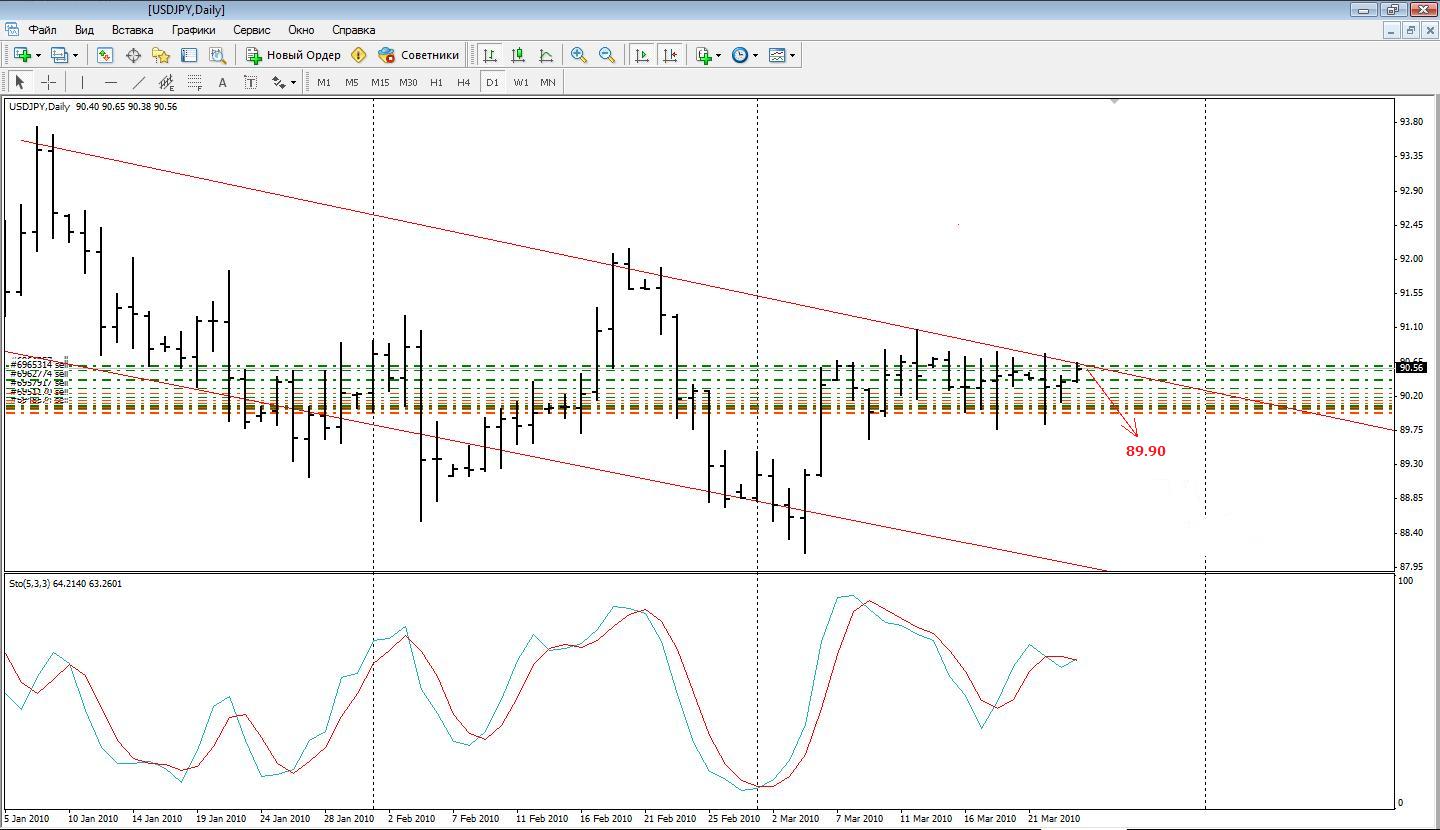Image resolution: width=1440 pixels, height=830 pixels.
Task: Open the Navigator favorites panel
Action: pyautogui.click(x=161, y=55)
